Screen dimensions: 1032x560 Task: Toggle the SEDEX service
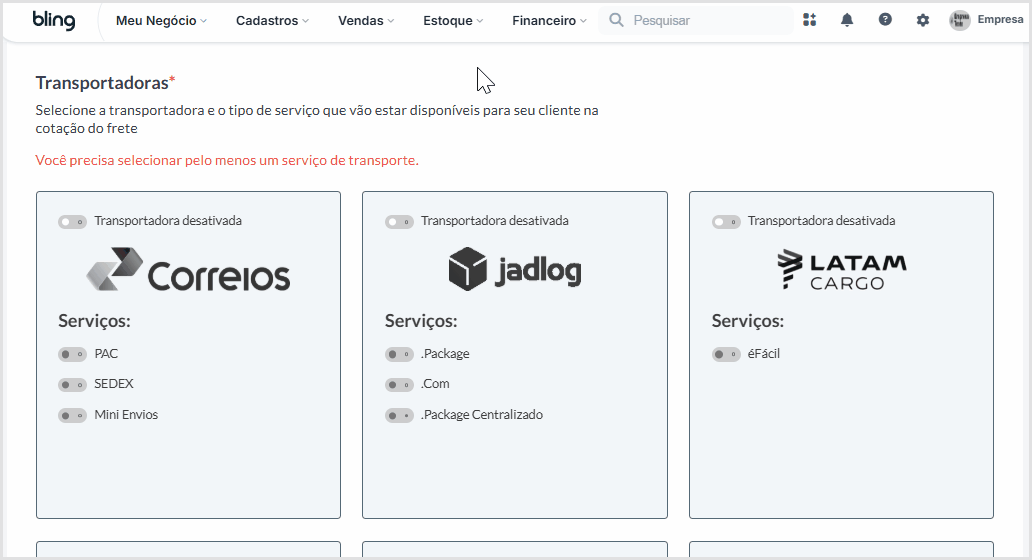(72, 384)
